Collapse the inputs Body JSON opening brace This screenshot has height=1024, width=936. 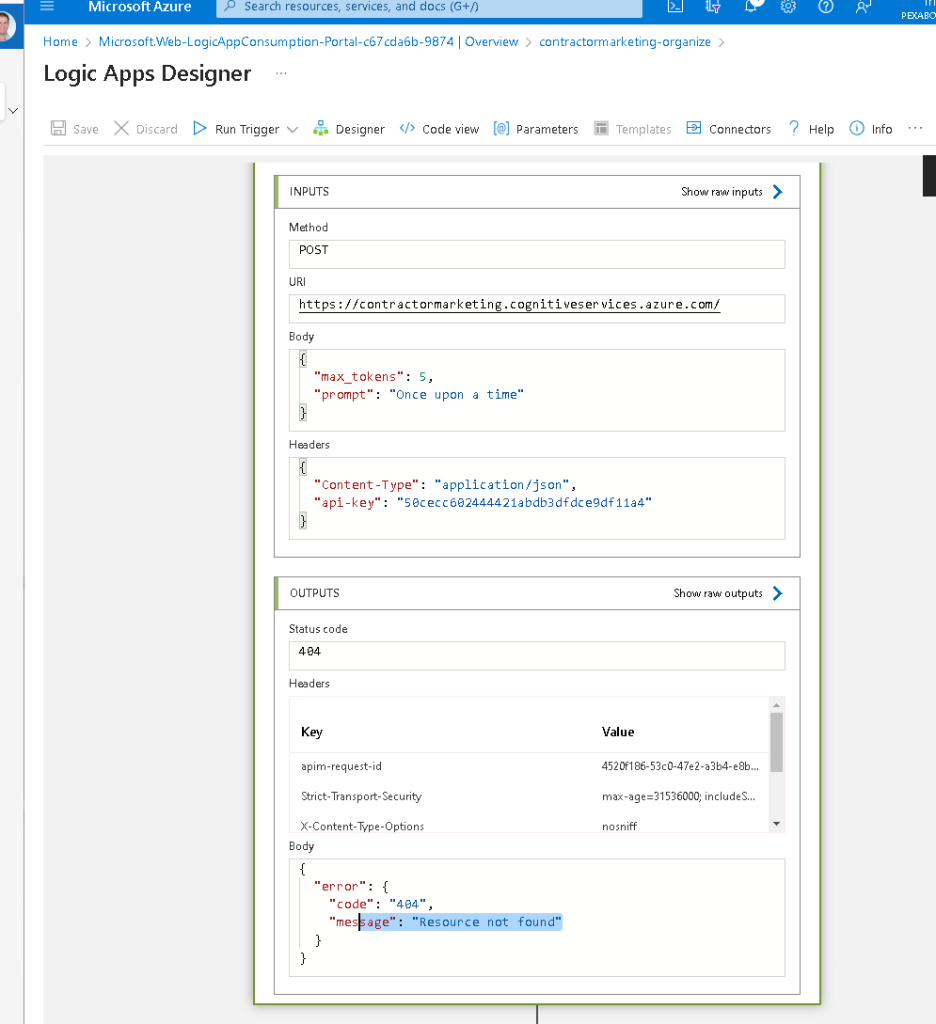pyautogui.click(x=302, y=359)
